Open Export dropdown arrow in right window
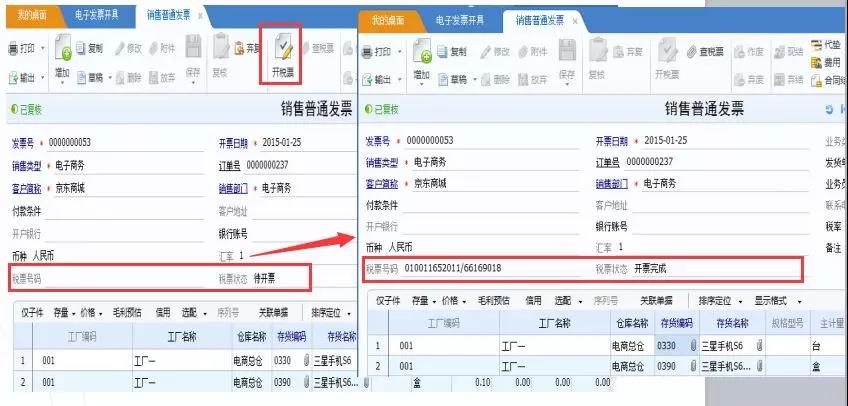This screenshot has height=406, width=848. coord(399,81)
